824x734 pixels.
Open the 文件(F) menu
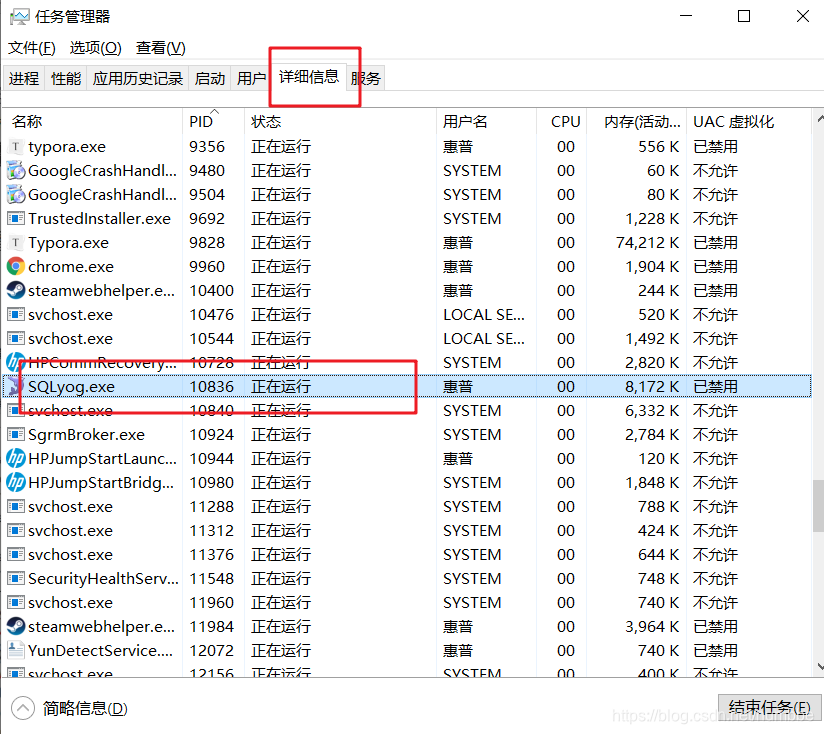(32, 48)
